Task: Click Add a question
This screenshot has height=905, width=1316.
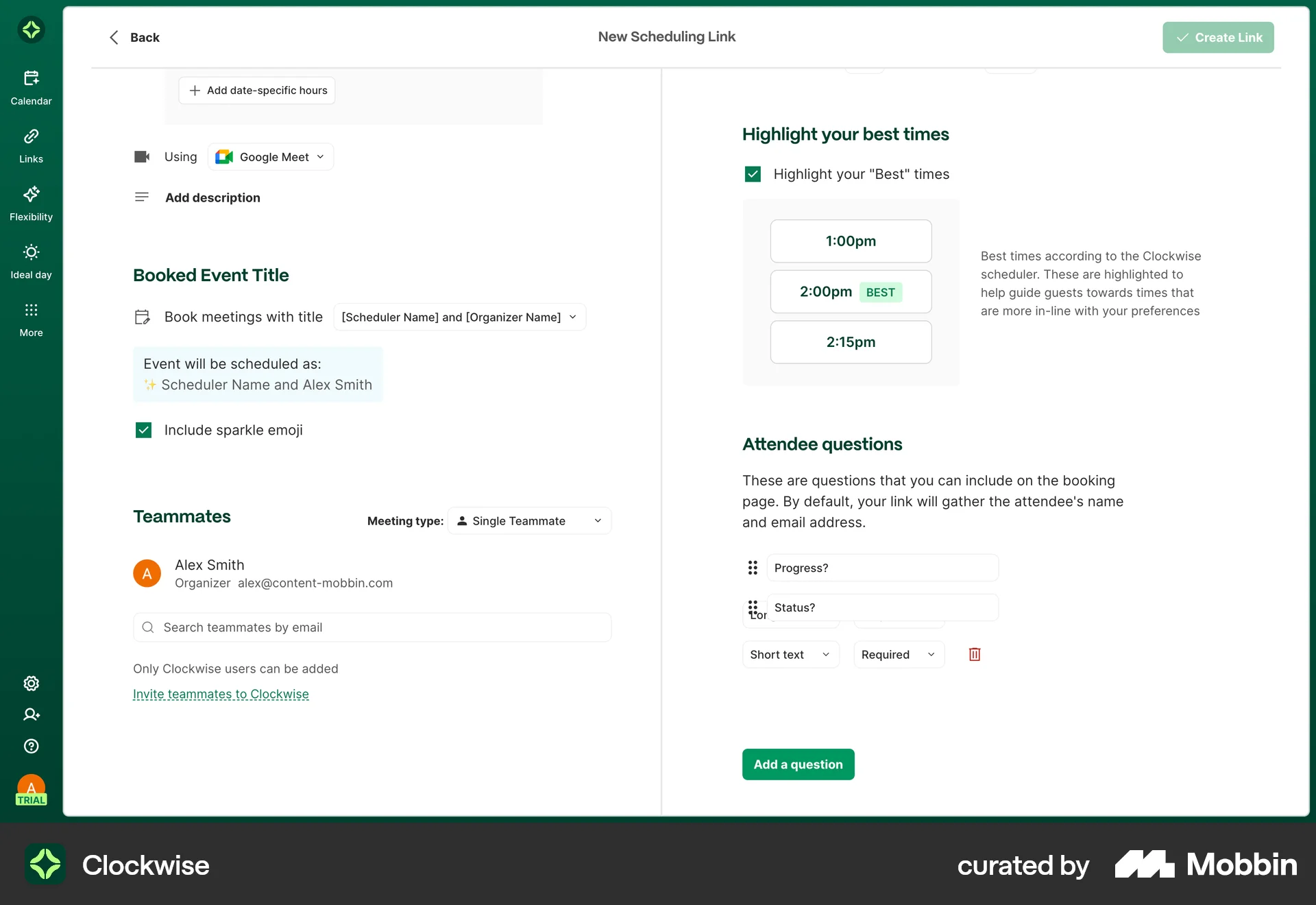Action: coord(798,764)
